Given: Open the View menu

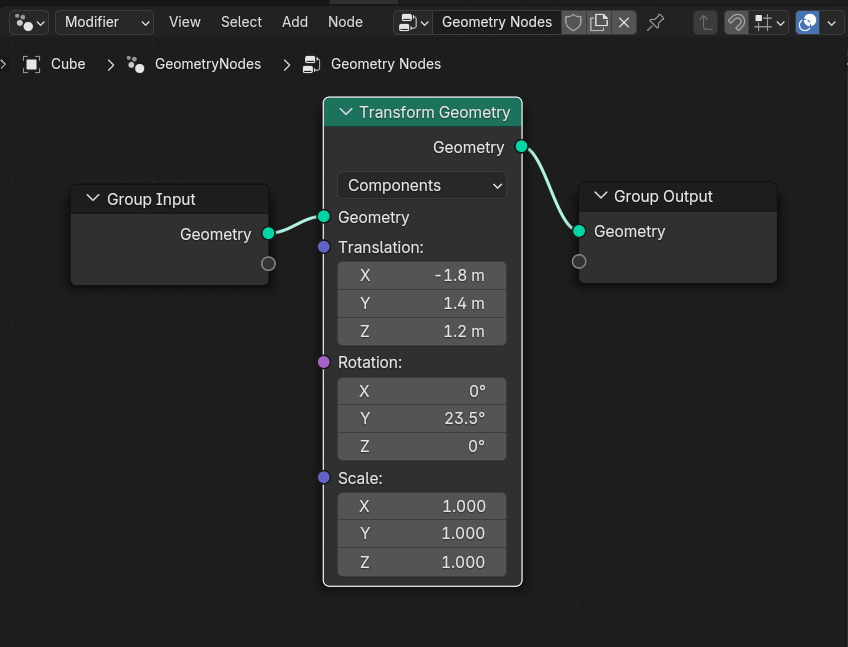Looking at the screenshot, I should coord(184,22).
